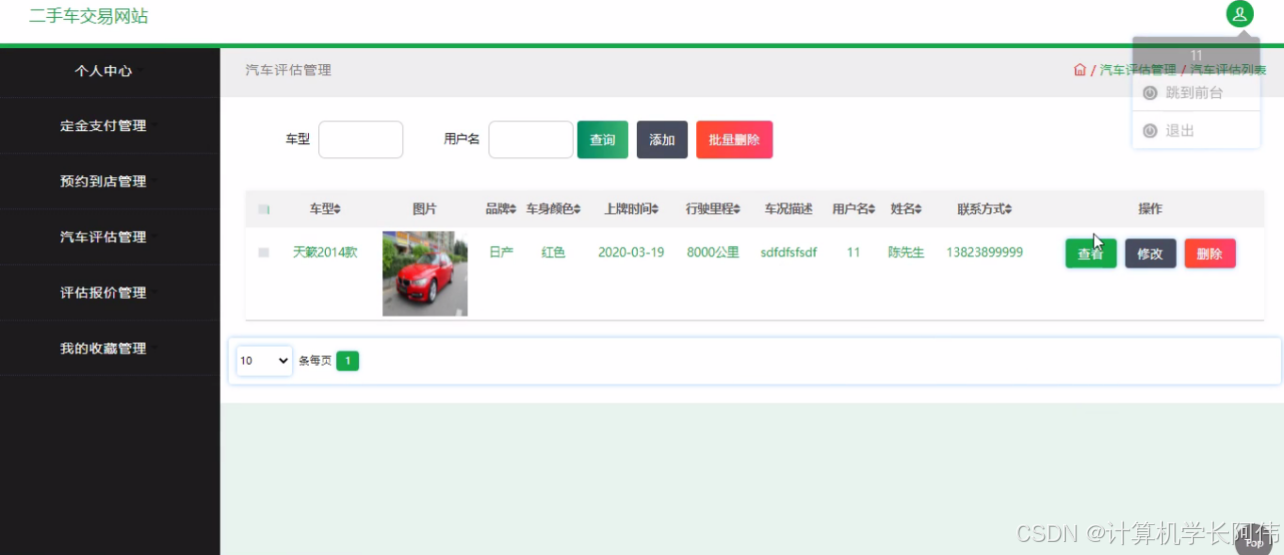This screenshot has width=1284, height=555.
Task: Click 汽车评估管理 breadcrumb link
Action: click(x=1138, y=70)
